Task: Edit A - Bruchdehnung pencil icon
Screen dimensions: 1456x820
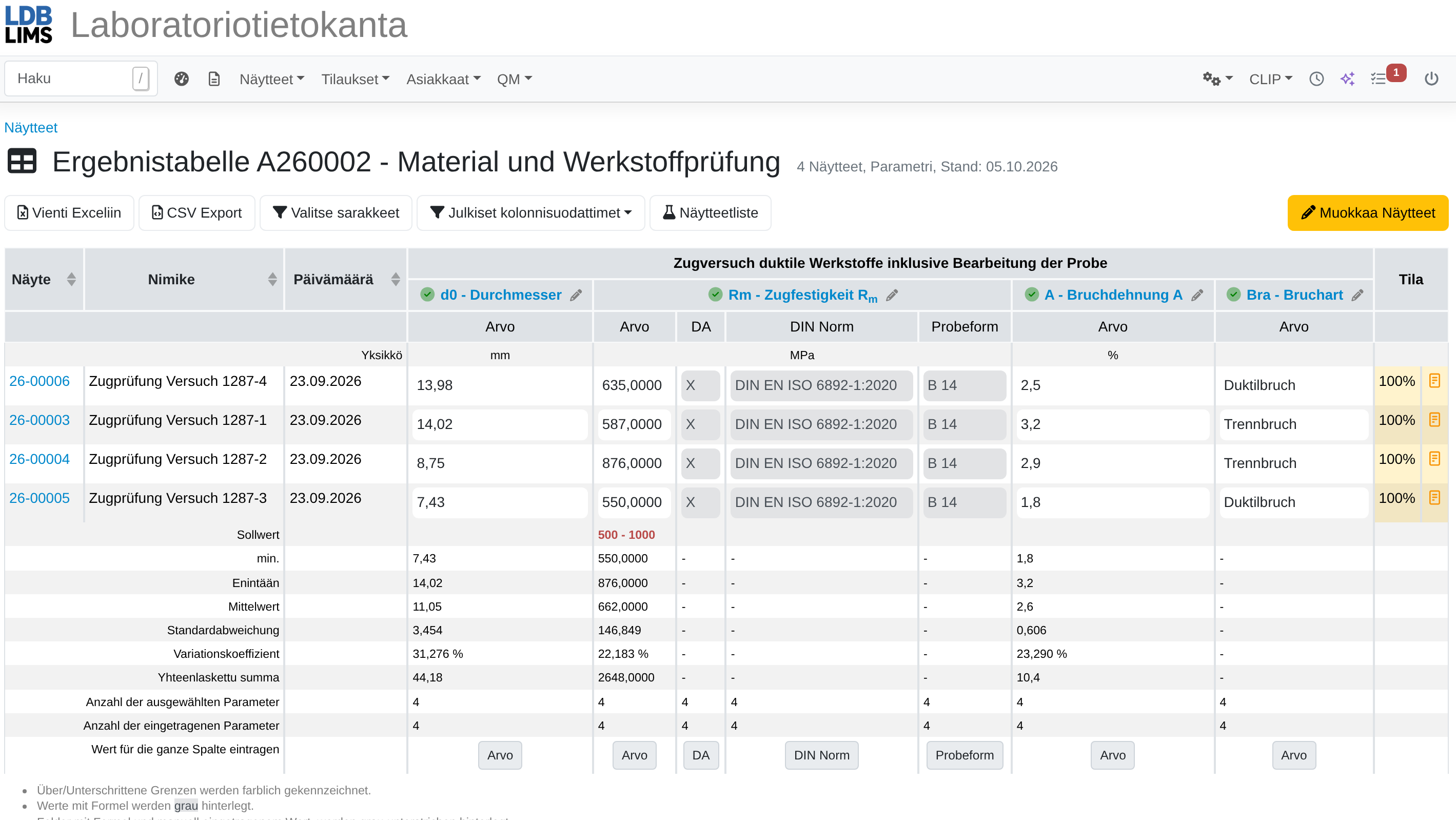Action: 1197,295
